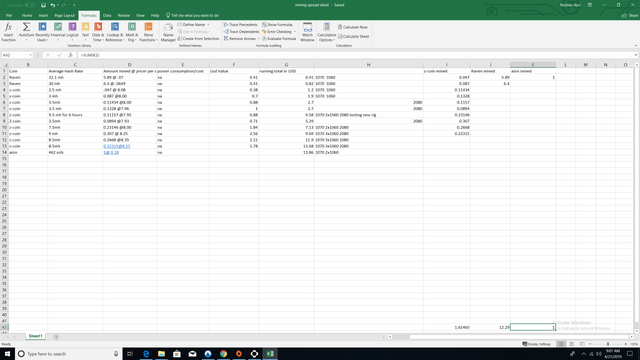The image size is (640, 360).
Task: Click the Name Box showing K42
Action: tap(17, 55)
